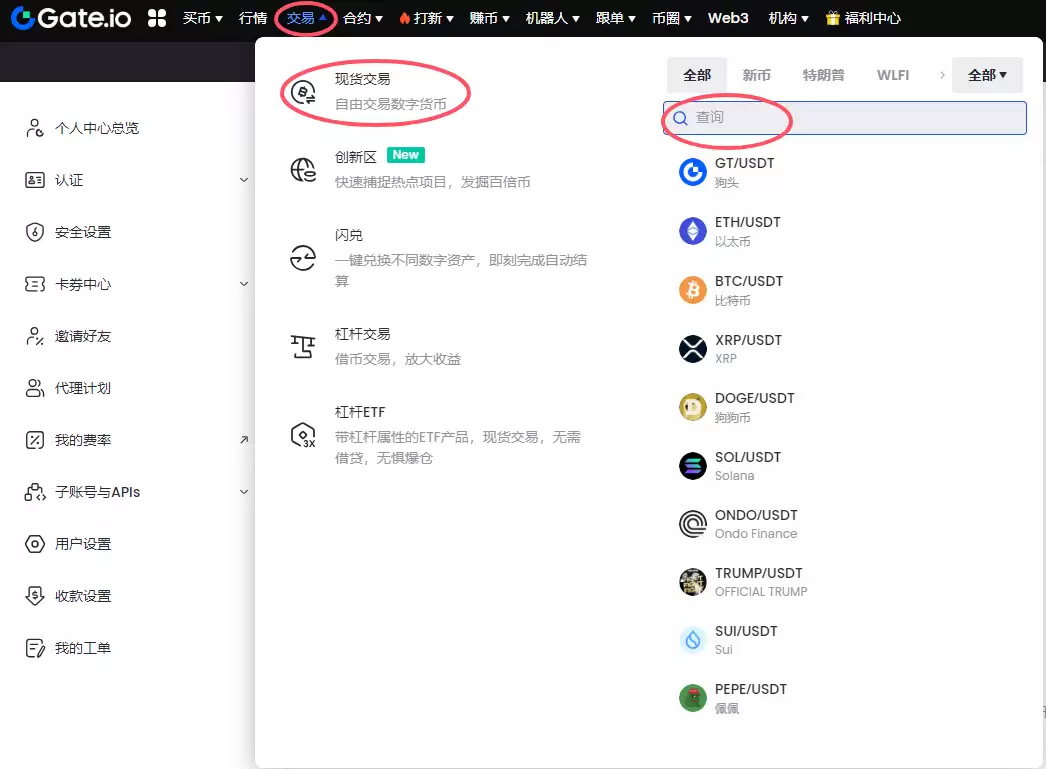Click the Bitcoin BTC/USDT coin icon
Image resolution: width=1046 pixels, height=769 pixels.
point(693,290)
